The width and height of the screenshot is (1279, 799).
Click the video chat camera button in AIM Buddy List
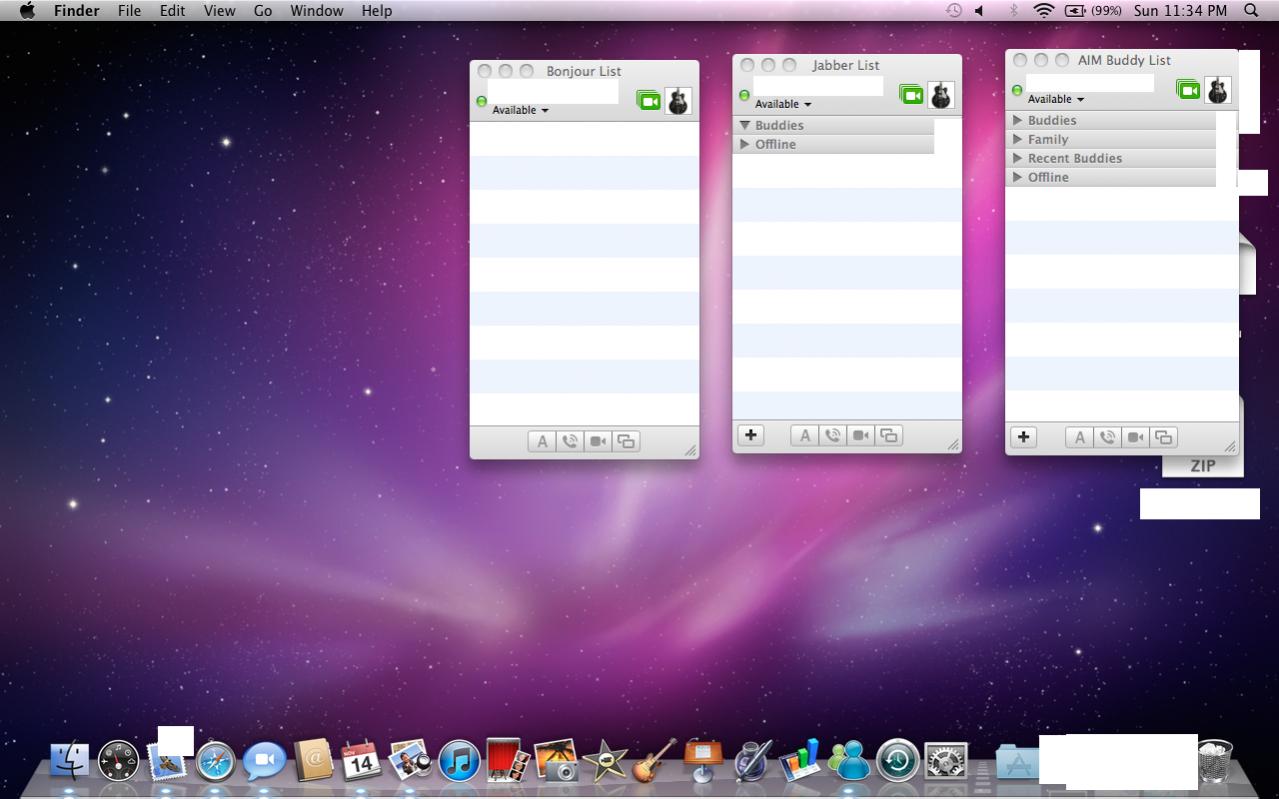(1135, 437)
